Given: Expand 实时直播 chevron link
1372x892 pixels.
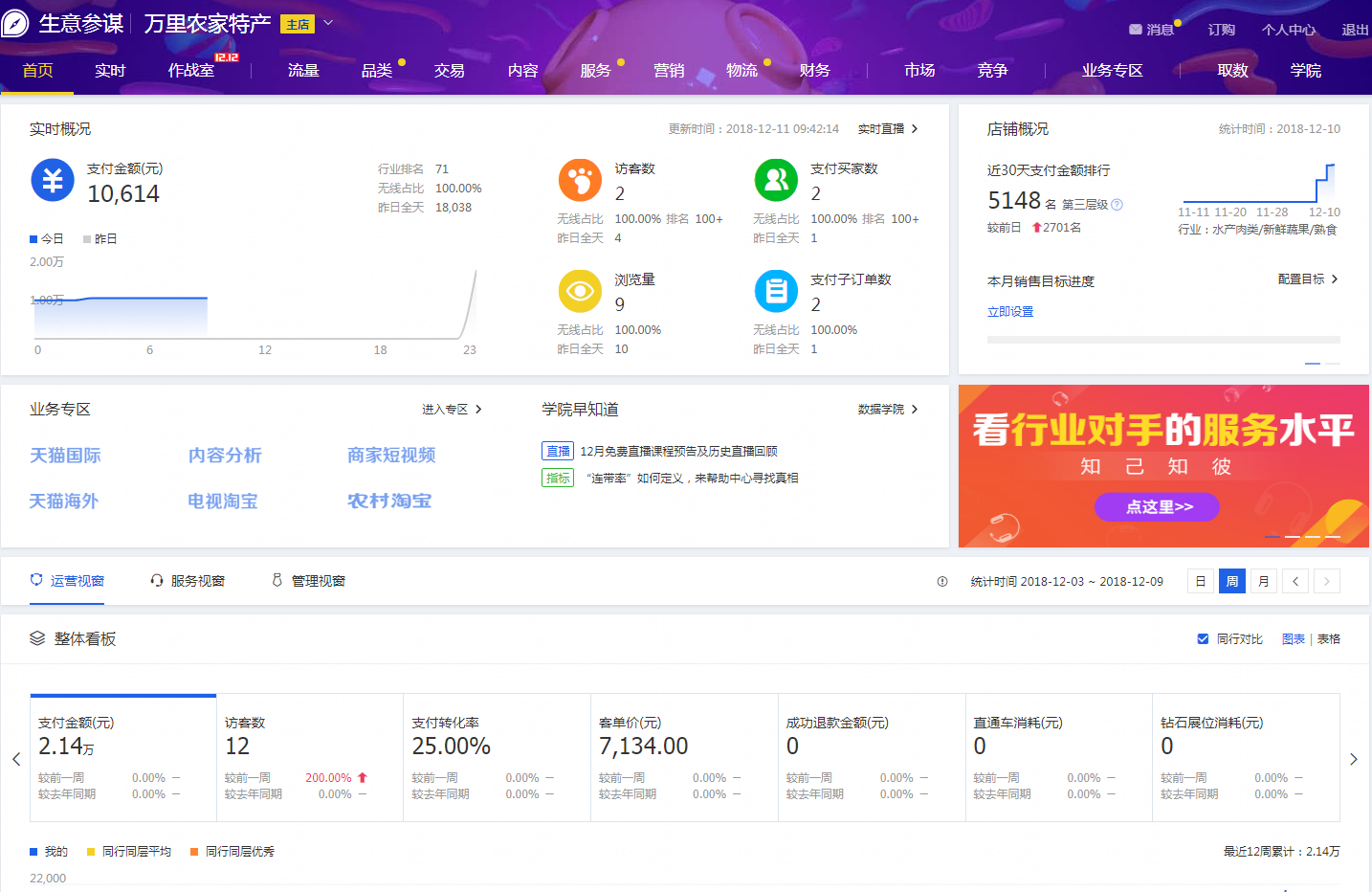Looking at the screenshot, I should click(888, 128).
